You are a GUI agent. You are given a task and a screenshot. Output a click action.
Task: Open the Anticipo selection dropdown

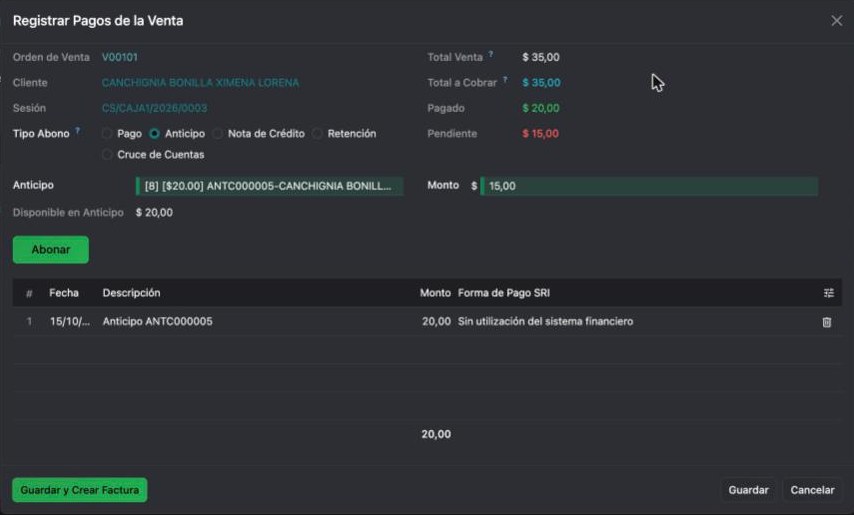[x=270, y=186]
